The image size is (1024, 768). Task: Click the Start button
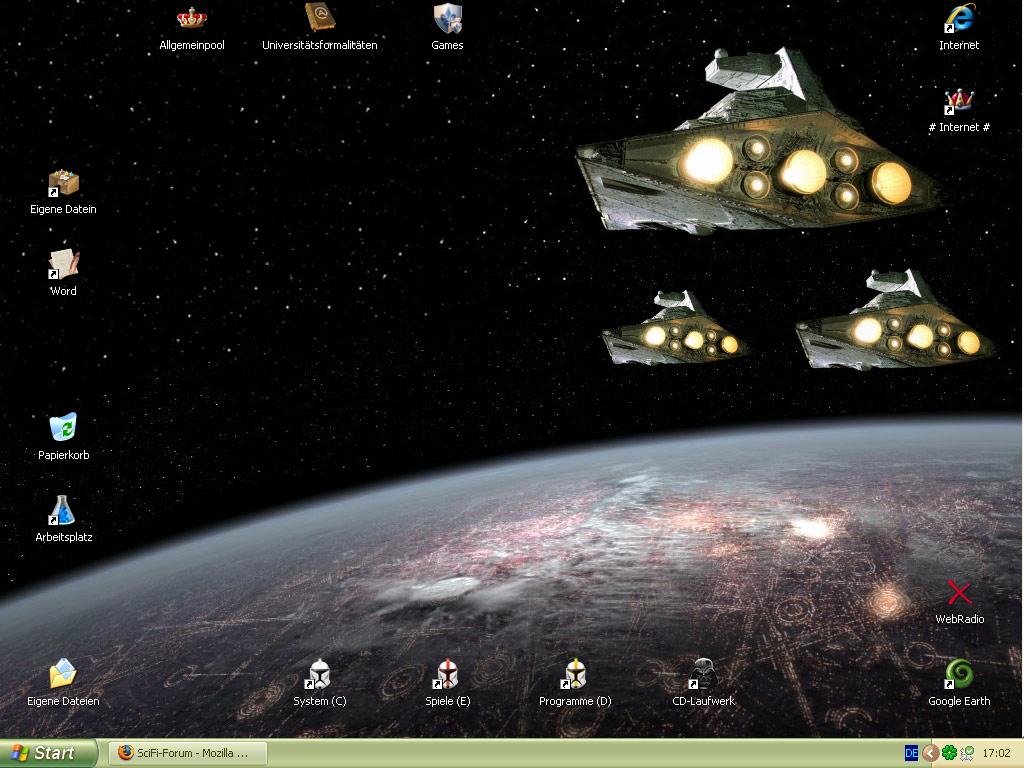[48, 753]
